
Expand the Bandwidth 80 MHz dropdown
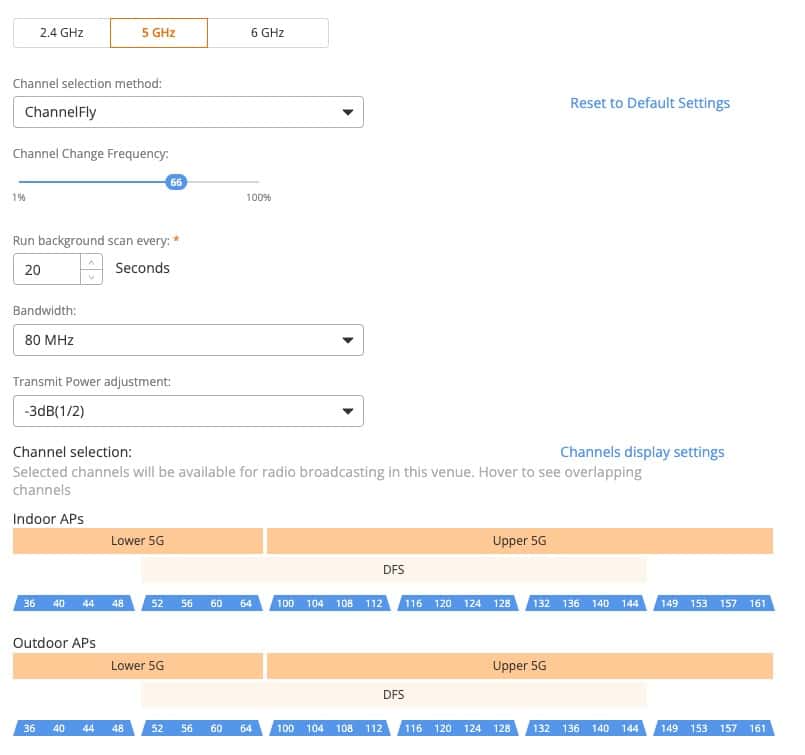pyautogui.click(x=188, y=340)
